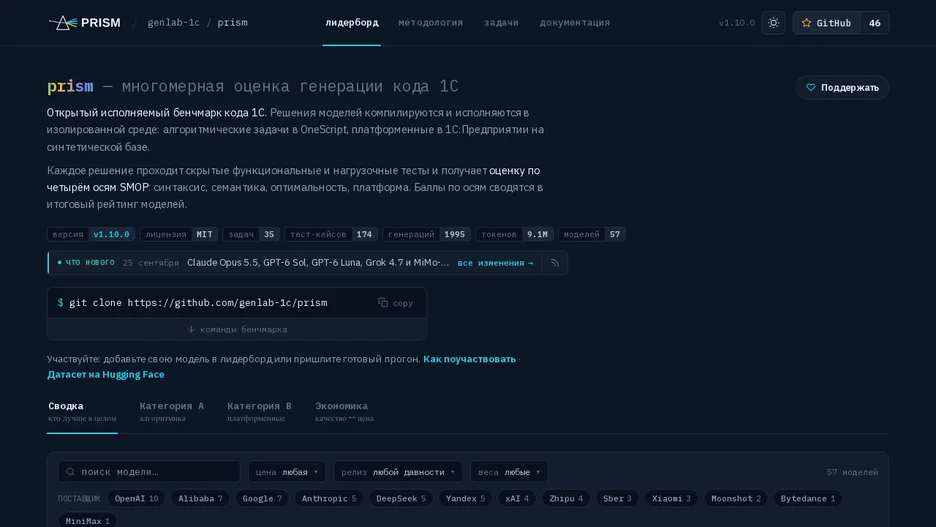Filter by Xiaomi vendor chip
Image resolution: width=936 pixels, height=527 pixels.
pyautogui.click(x=671, y=498)
